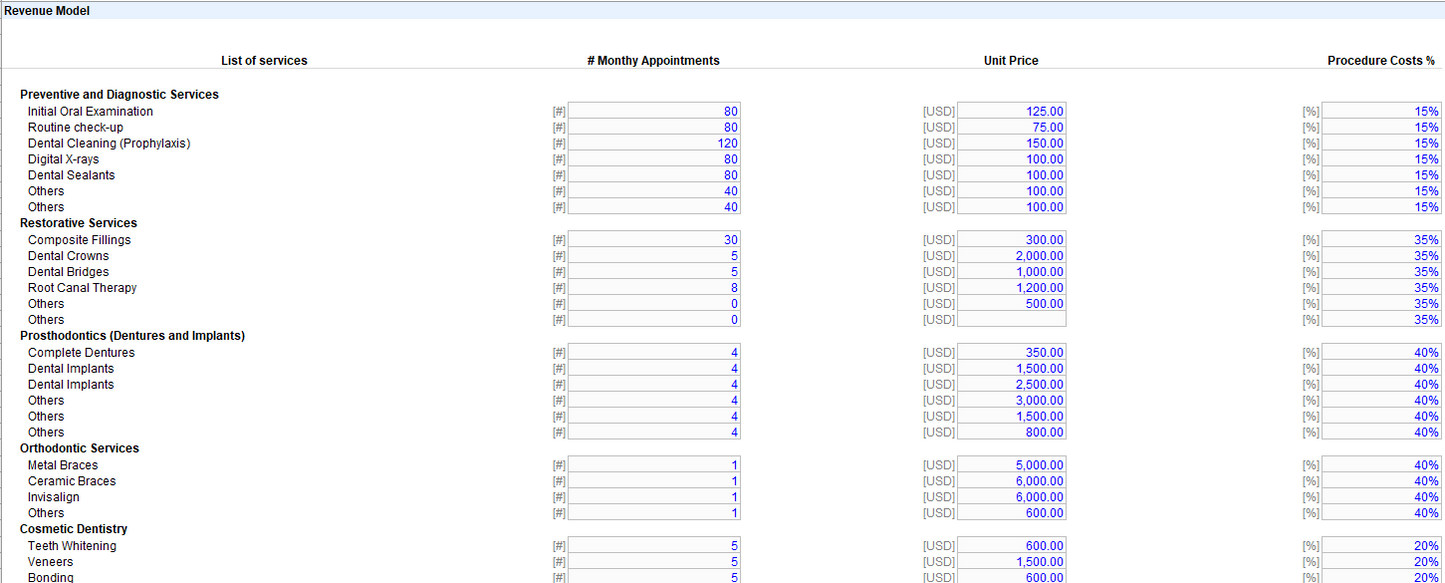Image resolution: width=1445 pixels, height=583 pixels.
Task: Click the Procedure Costs % column header
Action: pyautogui.click(x=1378, y=61)
